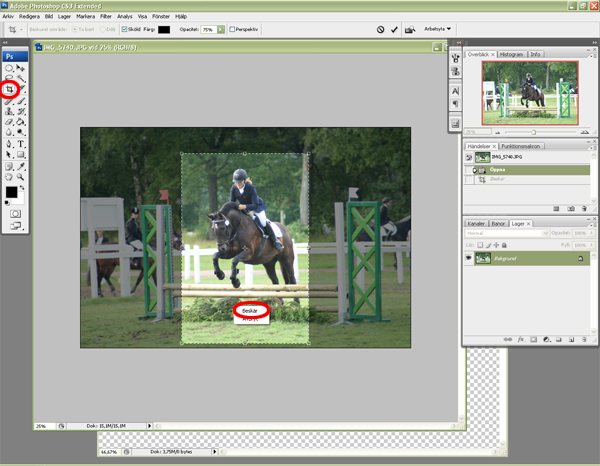Screen dimensions: 600x466
Task: Create new snapshot in history panel
Action: pyautogui.click(x=571, y=209)
